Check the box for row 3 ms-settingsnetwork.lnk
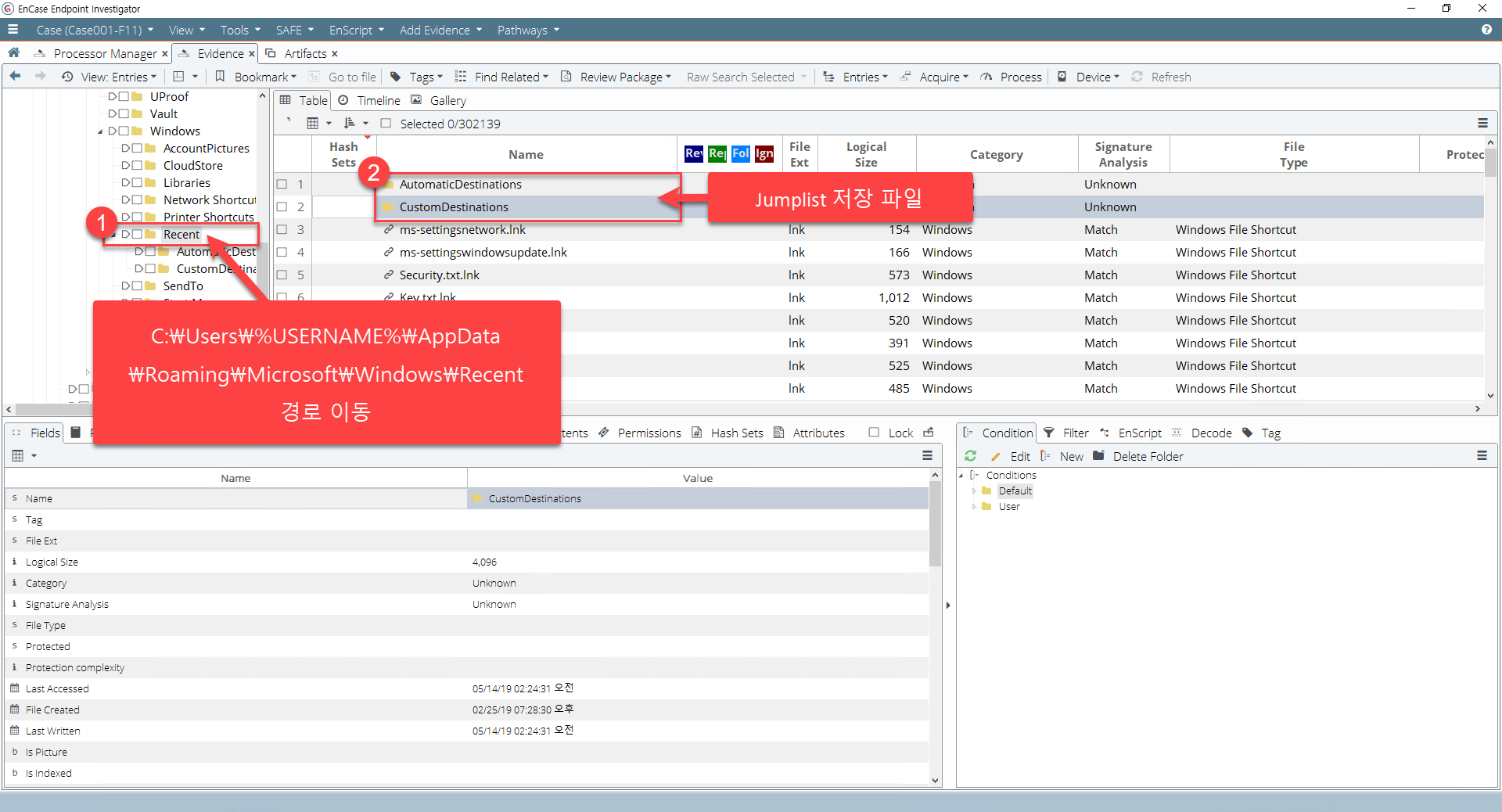Screen dimensions: 1502x812 tap(282, 230)
